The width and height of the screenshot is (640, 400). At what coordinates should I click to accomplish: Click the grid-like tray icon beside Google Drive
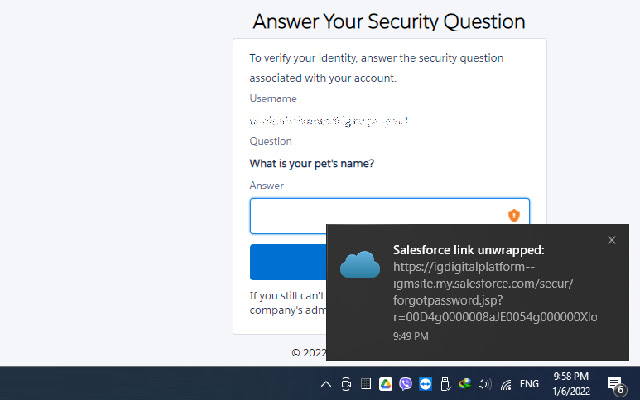point(365,384)
